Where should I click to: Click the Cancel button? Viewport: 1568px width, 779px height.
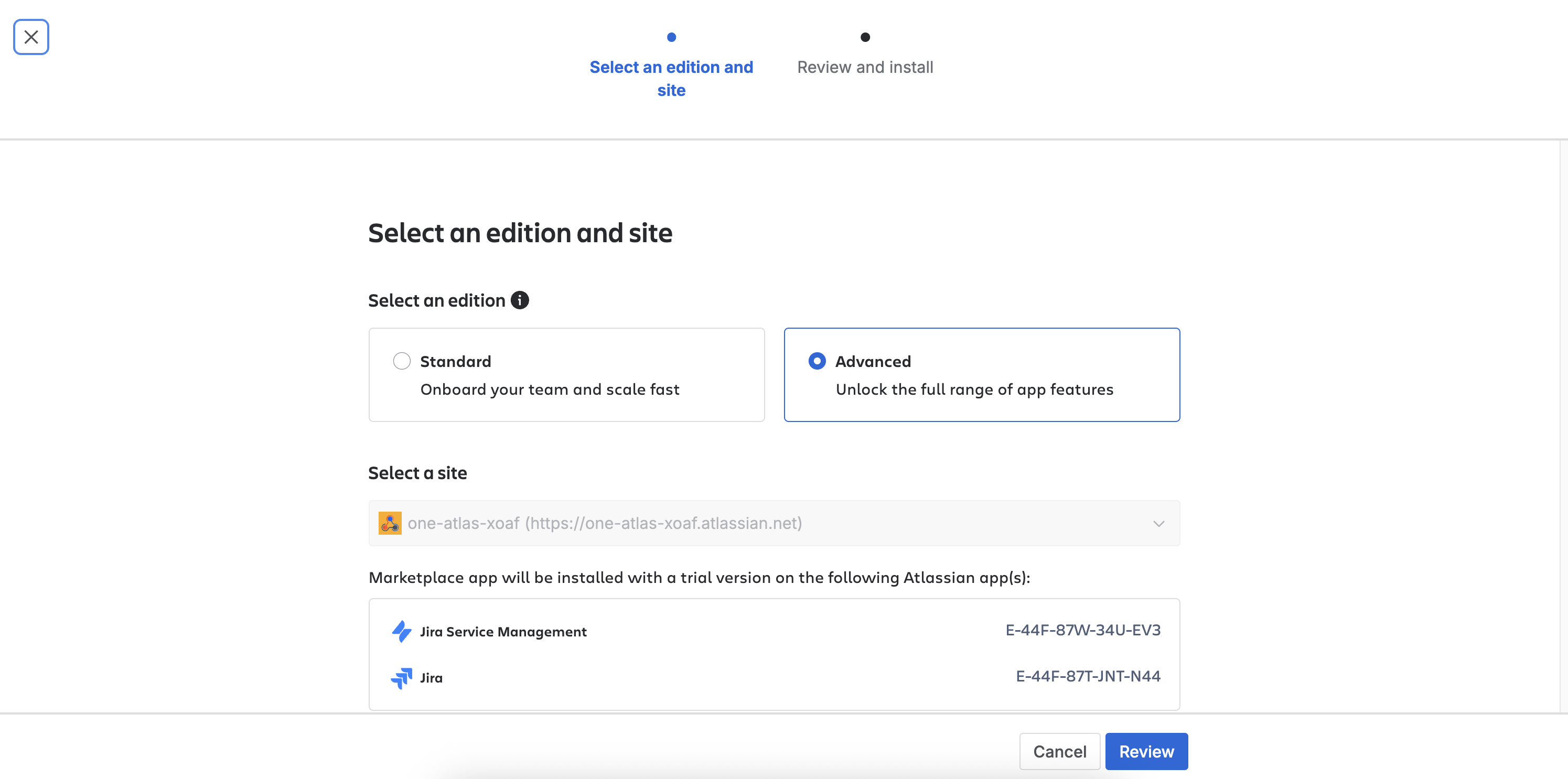pyautogui.click(x=1060, y=752)
